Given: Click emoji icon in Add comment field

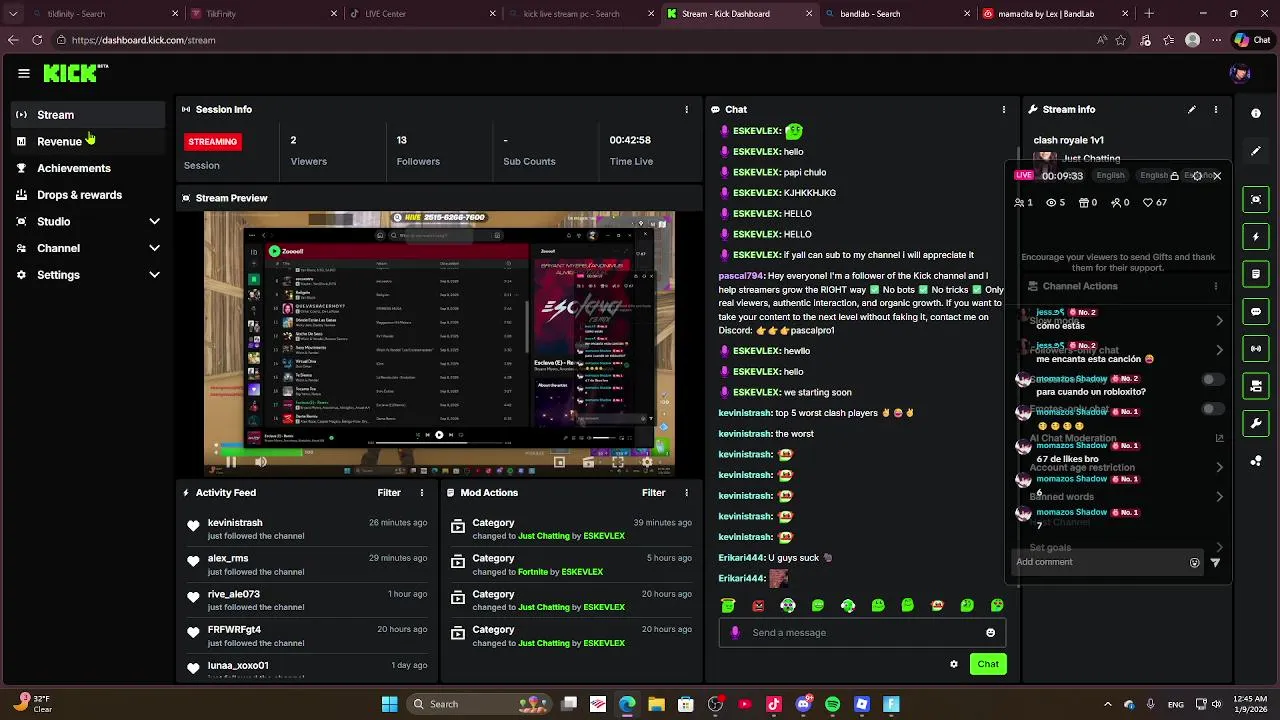Looking at the screenshot, I should point(1194,562).
